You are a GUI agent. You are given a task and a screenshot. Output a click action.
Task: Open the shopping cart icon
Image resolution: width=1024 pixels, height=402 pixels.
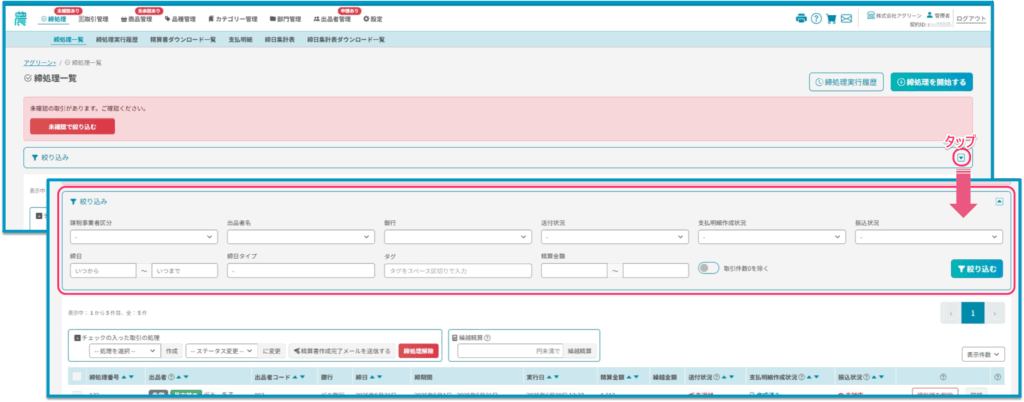[x=831, y=19]
